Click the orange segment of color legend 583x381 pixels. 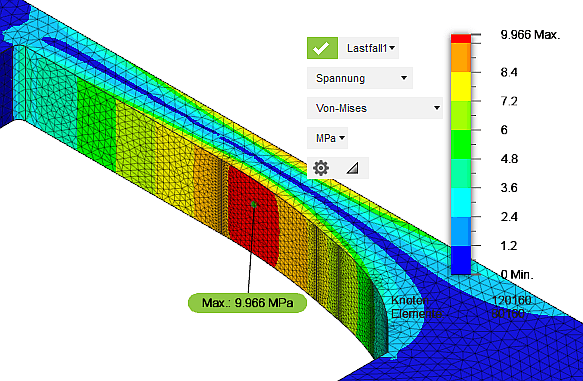[x=461, y=58]
